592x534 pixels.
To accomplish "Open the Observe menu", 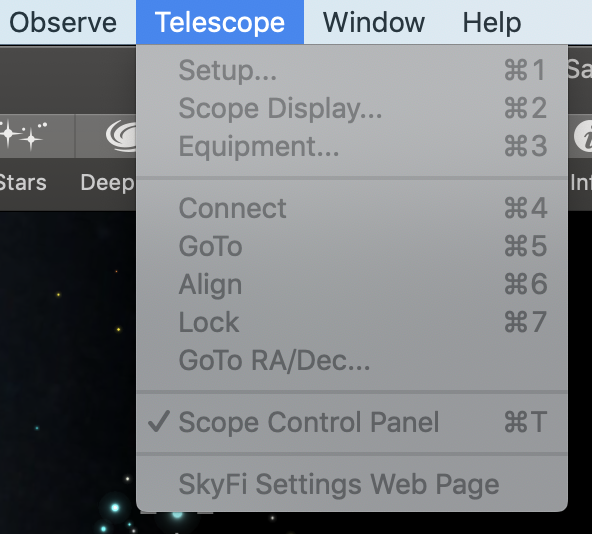I will tap(63, 22).
